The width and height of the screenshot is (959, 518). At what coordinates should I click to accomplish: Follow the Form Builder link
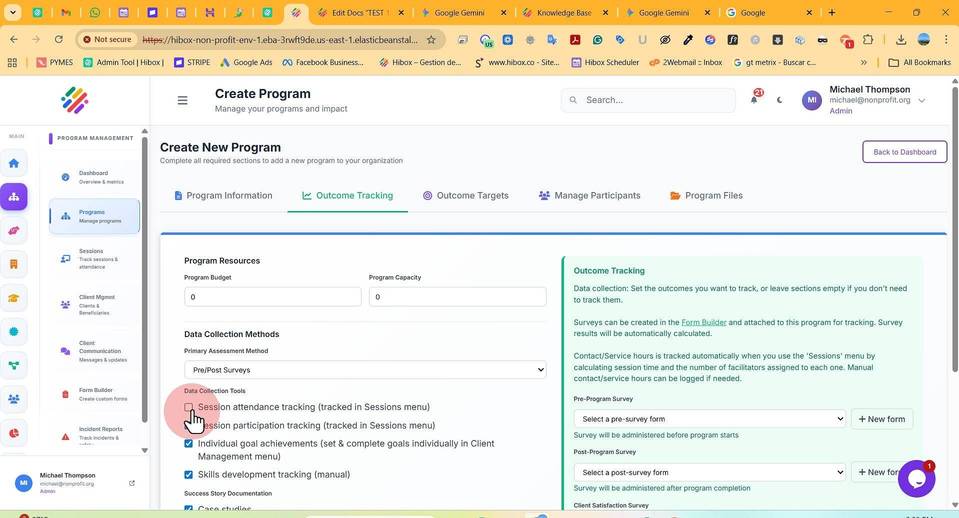click(703, 322)
